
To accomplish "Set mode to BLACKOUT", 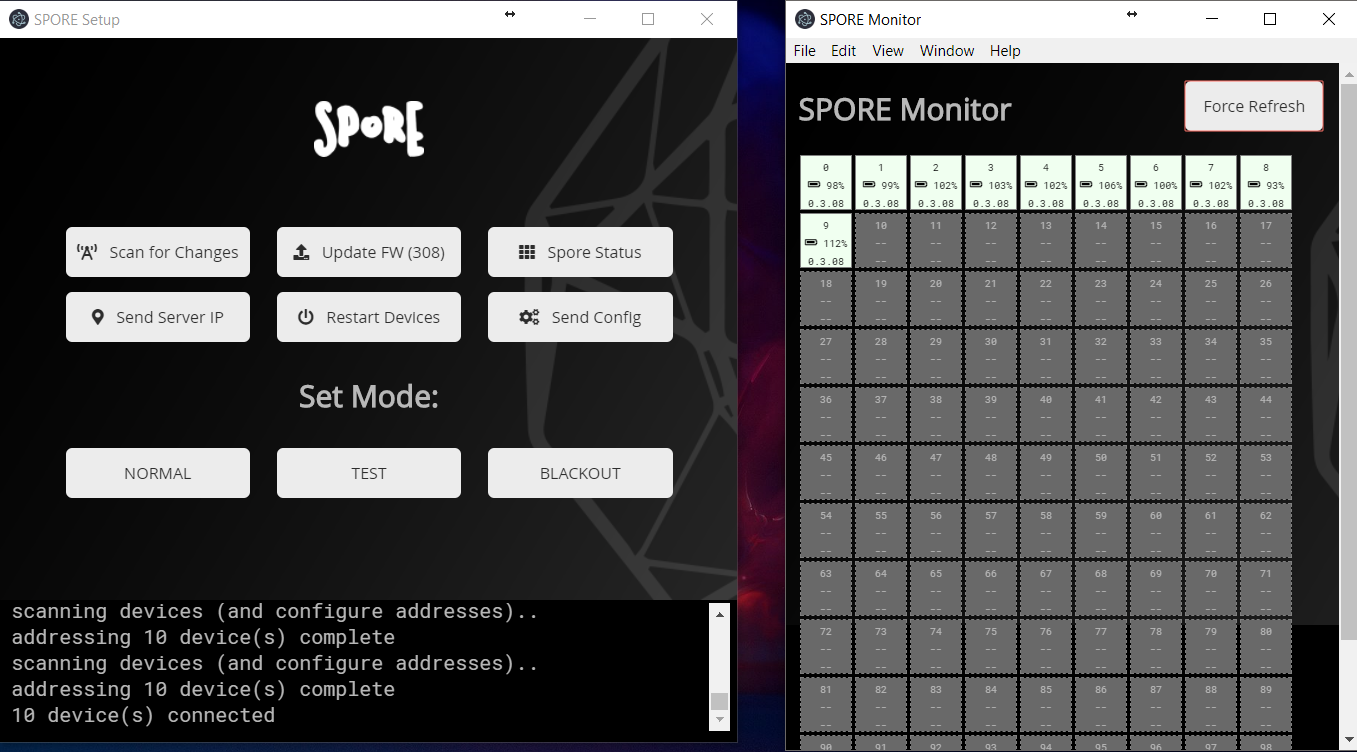I will click(x=580, y=473).
